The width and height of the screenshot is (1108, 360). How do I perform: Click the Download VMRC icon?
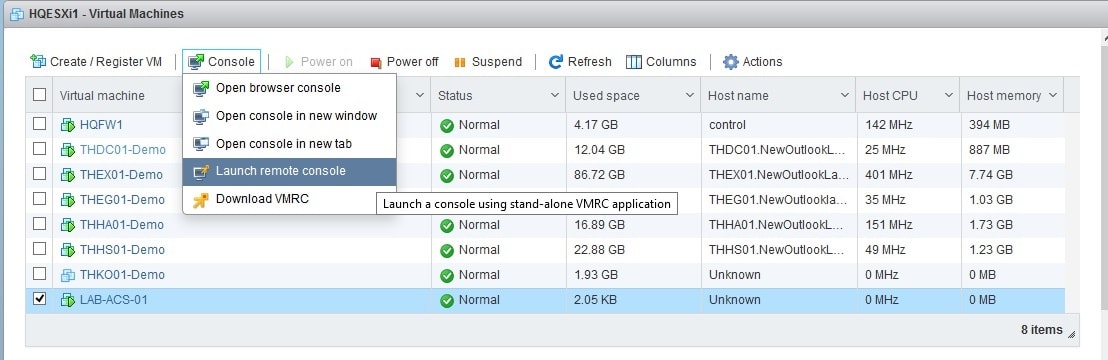tap(201, 199)
